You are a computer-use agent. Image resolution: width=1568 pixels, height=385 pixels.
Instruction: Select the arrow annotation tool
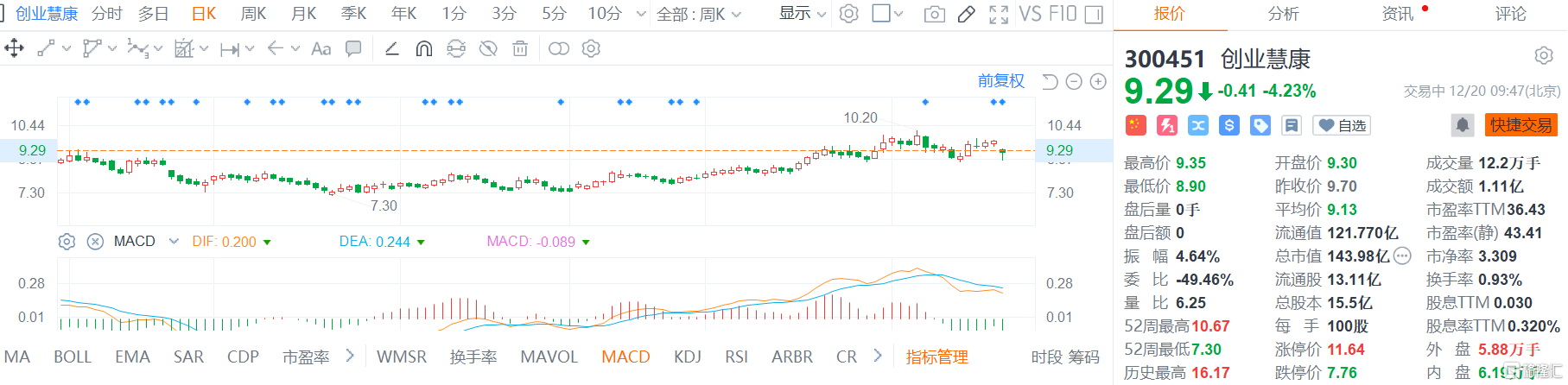pyautogui.click(x=276, y=48)
